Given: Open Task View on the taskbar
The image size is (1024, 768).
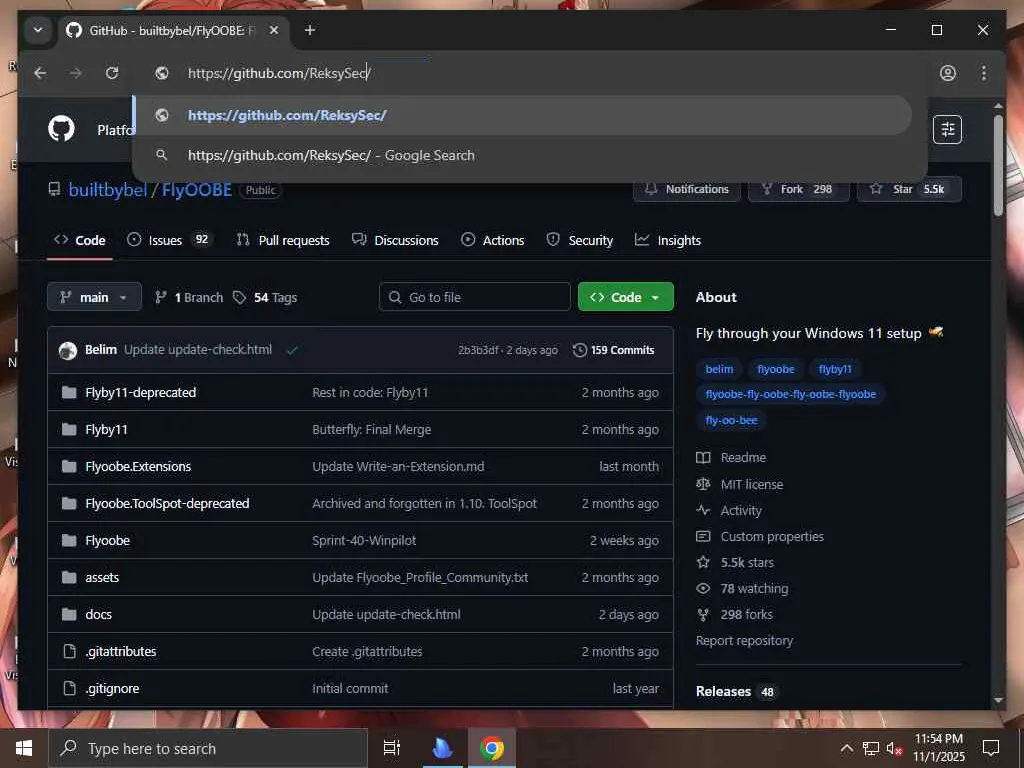Looking at the screenshot, I should pos(392,748).
